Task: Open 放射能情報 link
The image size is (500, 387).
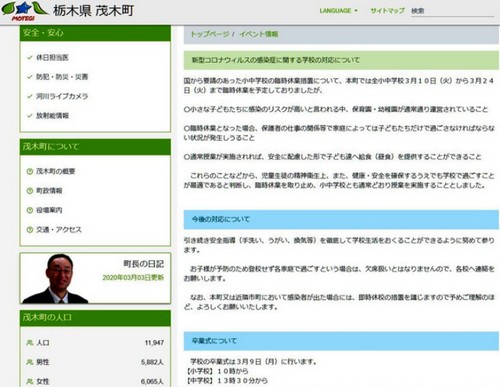Action: point(52,116)
